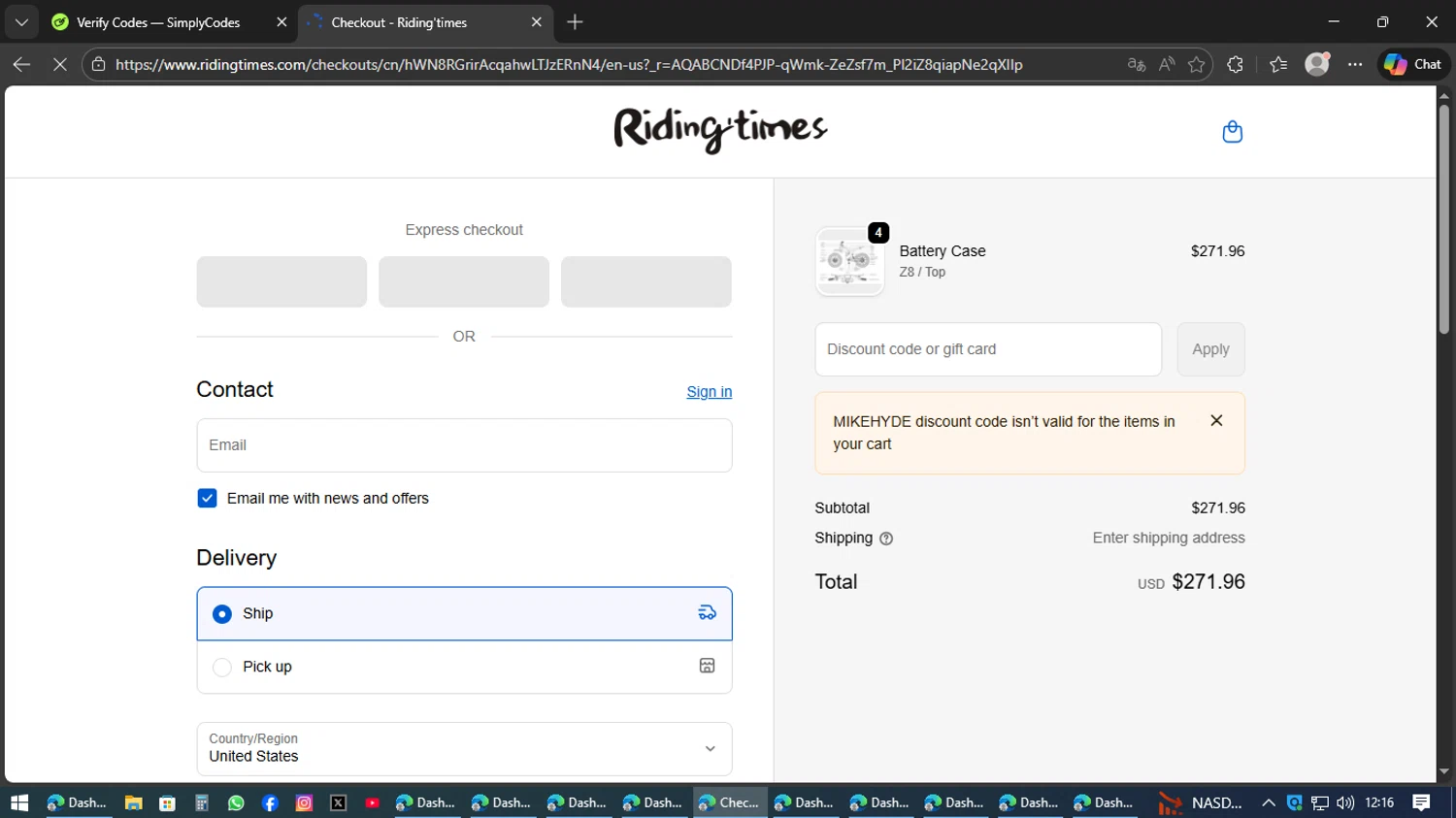This screenshot has width=1456, height=818.
Task: Open a new browser tab
Action: 575,21
